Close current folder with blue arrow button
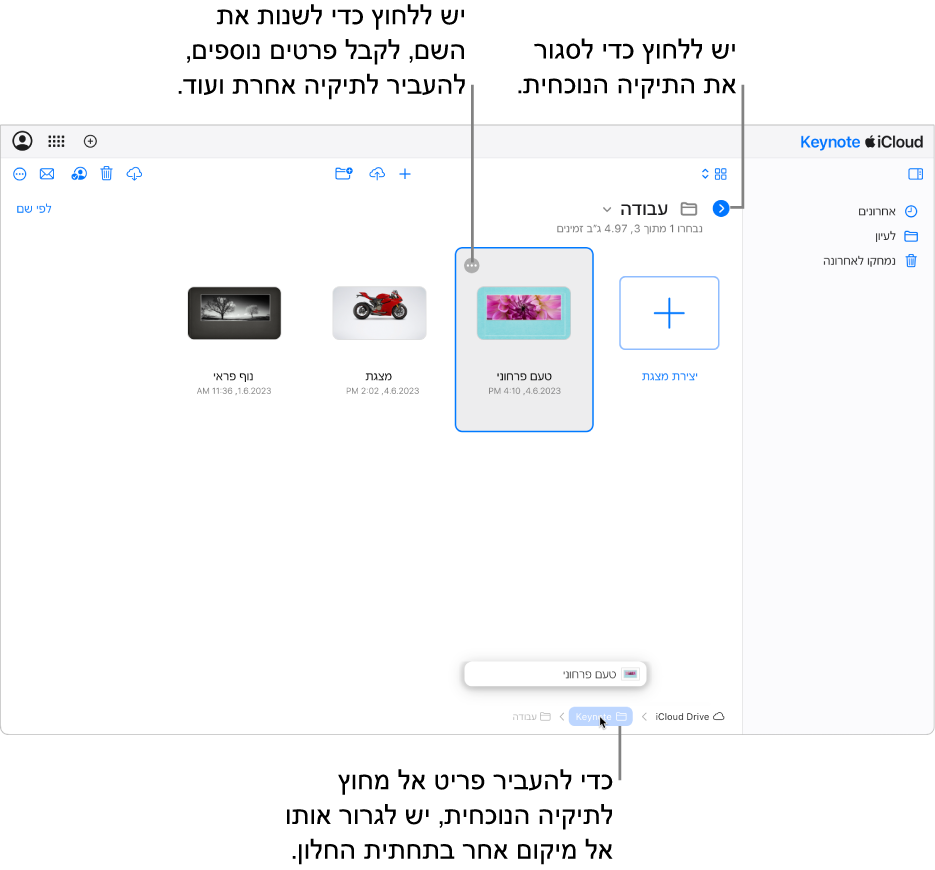Viewport: 935px width, 870px height. click(721, 209)
